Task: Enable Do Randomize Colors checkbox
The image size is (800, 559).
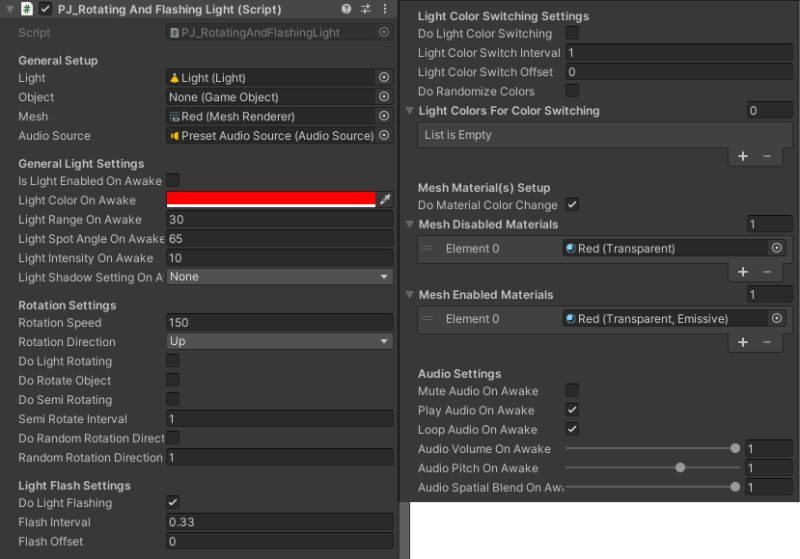Action: coord(572,91)
